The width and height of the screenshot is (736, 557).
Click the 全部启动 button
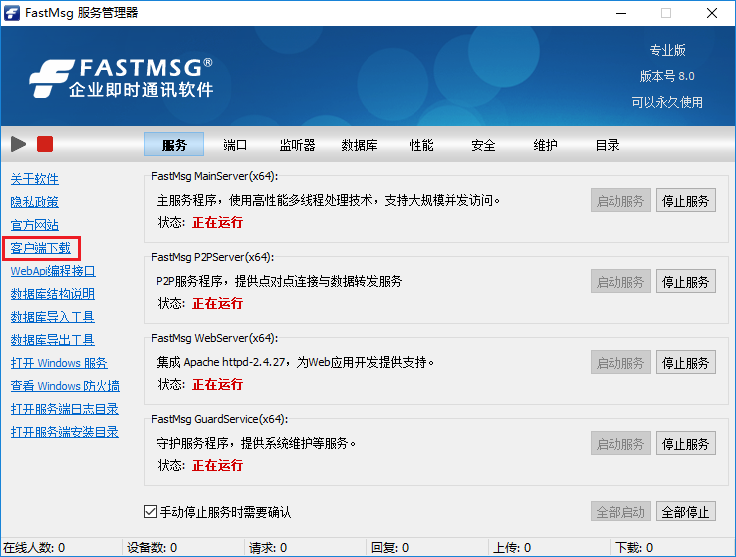click(621, 511)
